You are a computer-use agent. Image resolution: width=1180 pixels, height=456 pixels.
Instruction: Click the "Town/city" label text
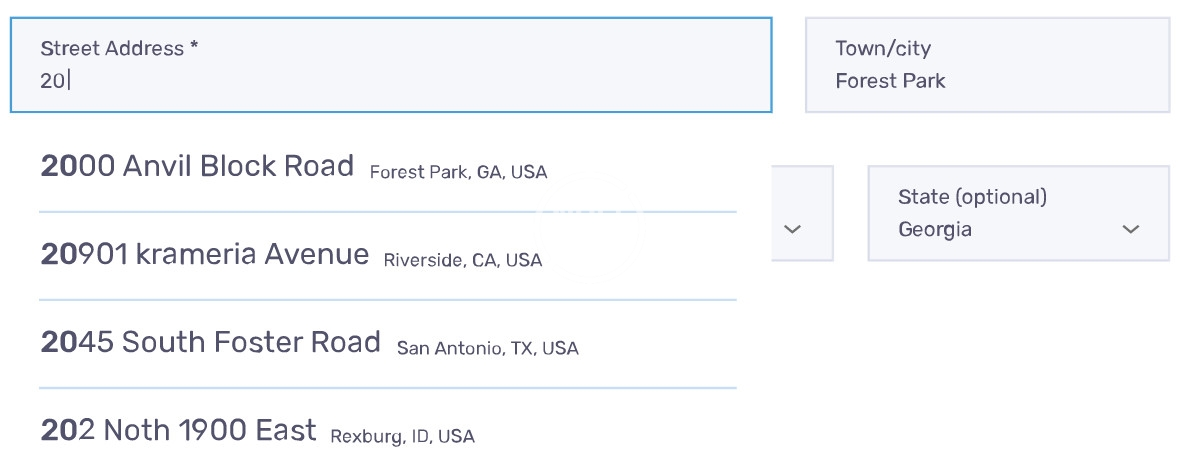click(883, 49)
